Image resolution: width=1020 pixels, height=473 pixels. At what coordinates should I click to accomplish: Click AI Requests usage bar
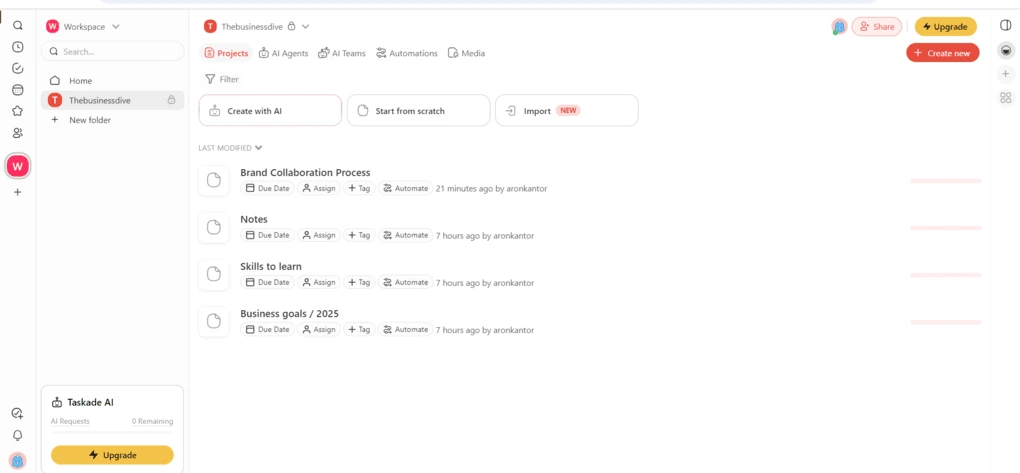pos(112,432)
